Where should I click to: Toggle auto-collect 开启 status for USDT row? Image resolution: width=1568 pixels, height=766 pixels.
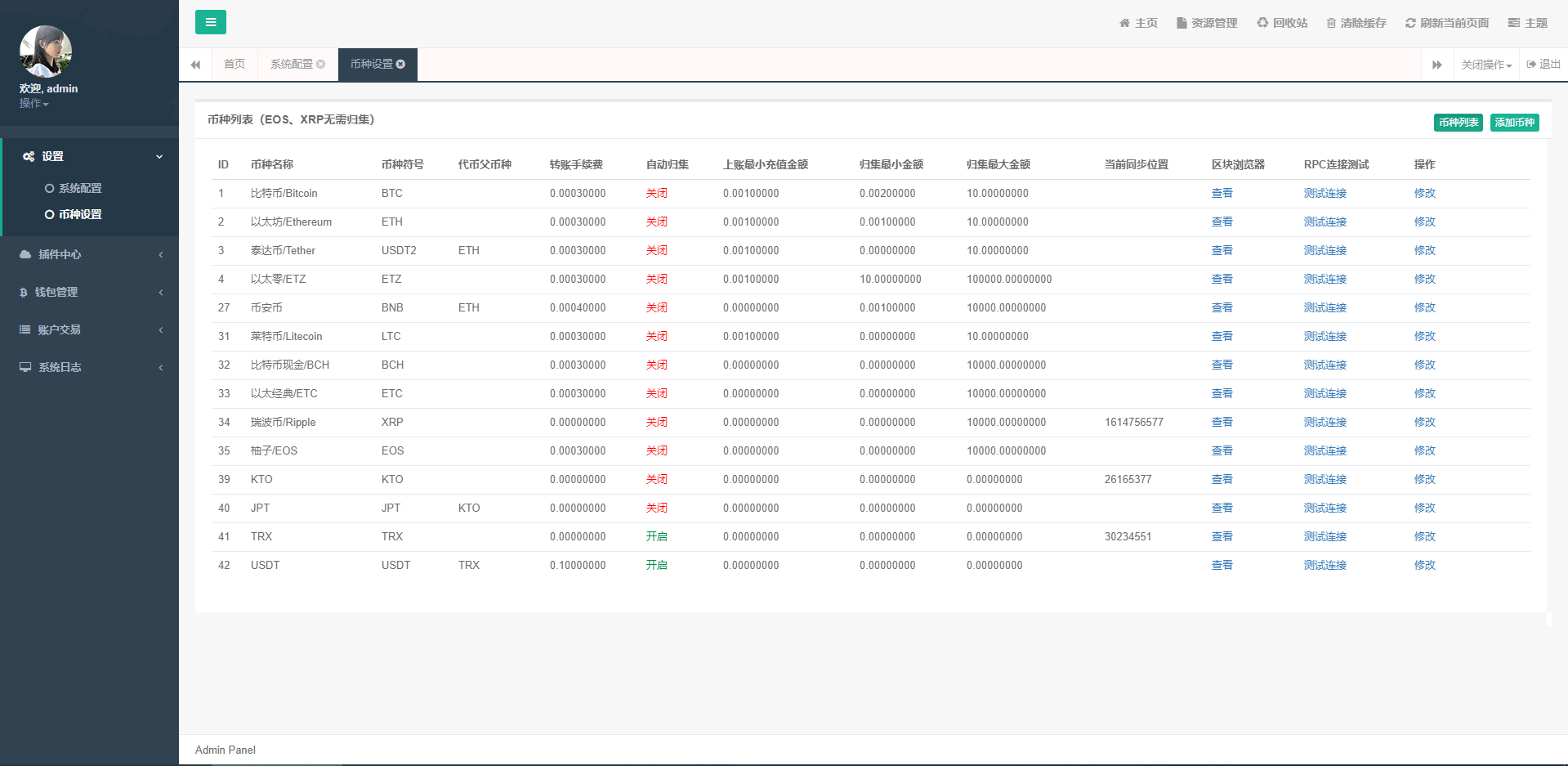[656, 566]
